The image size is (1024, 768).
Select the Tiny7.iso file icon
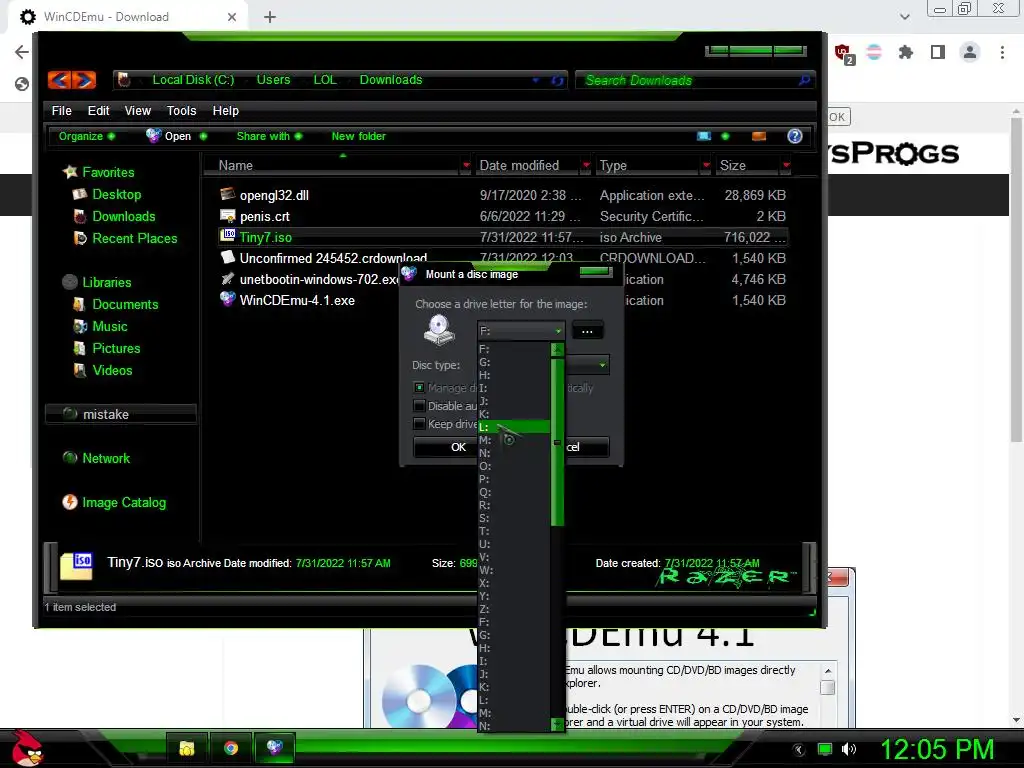click(x=227, y=236)
